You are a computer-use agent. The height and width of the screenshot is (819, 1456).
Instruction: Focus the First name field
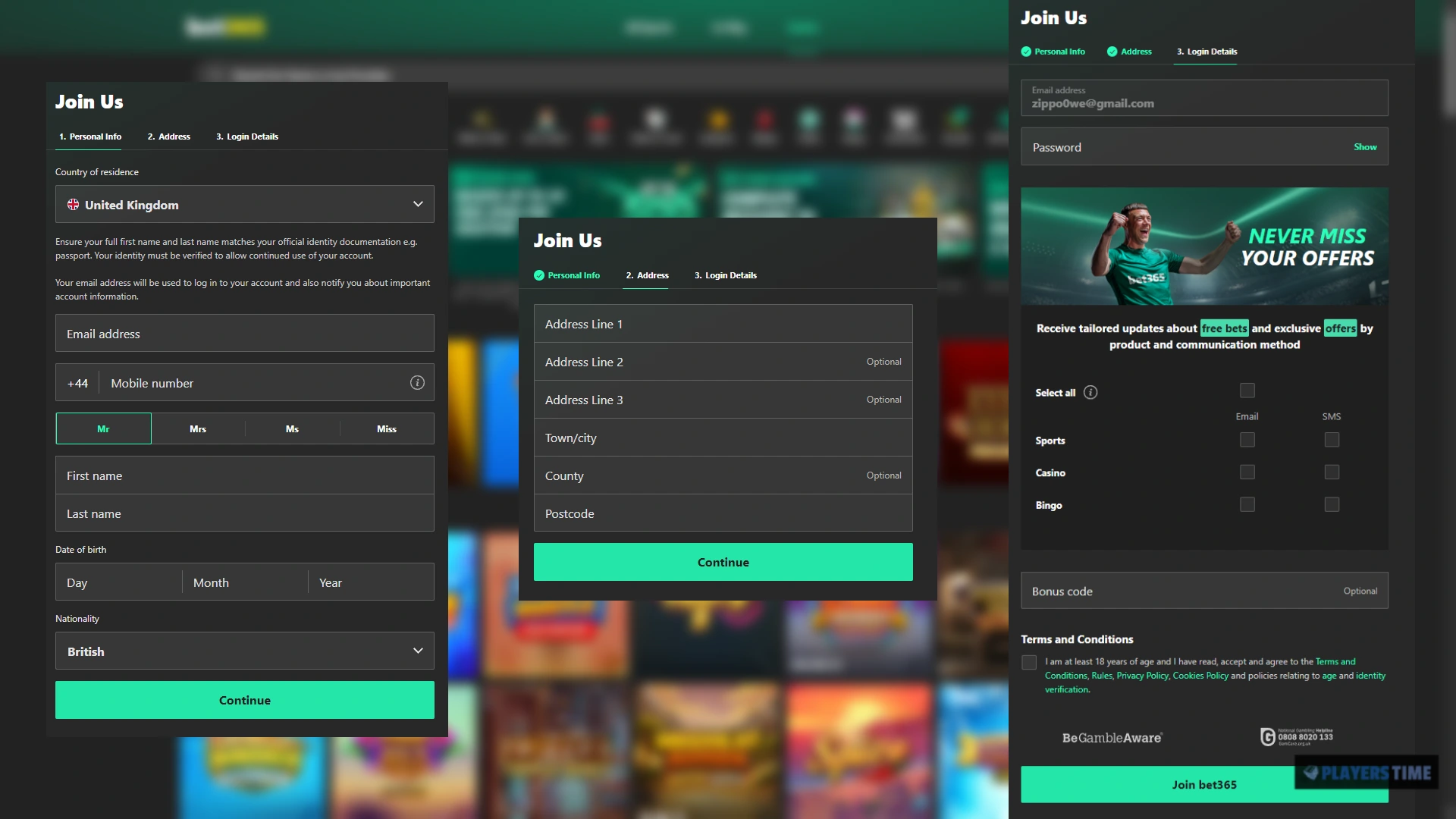245,475
